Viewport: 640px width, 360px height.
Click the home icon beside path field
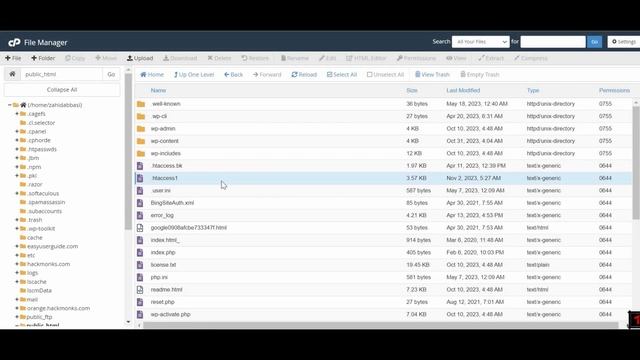pyautogui.click(x=12, y=74)
